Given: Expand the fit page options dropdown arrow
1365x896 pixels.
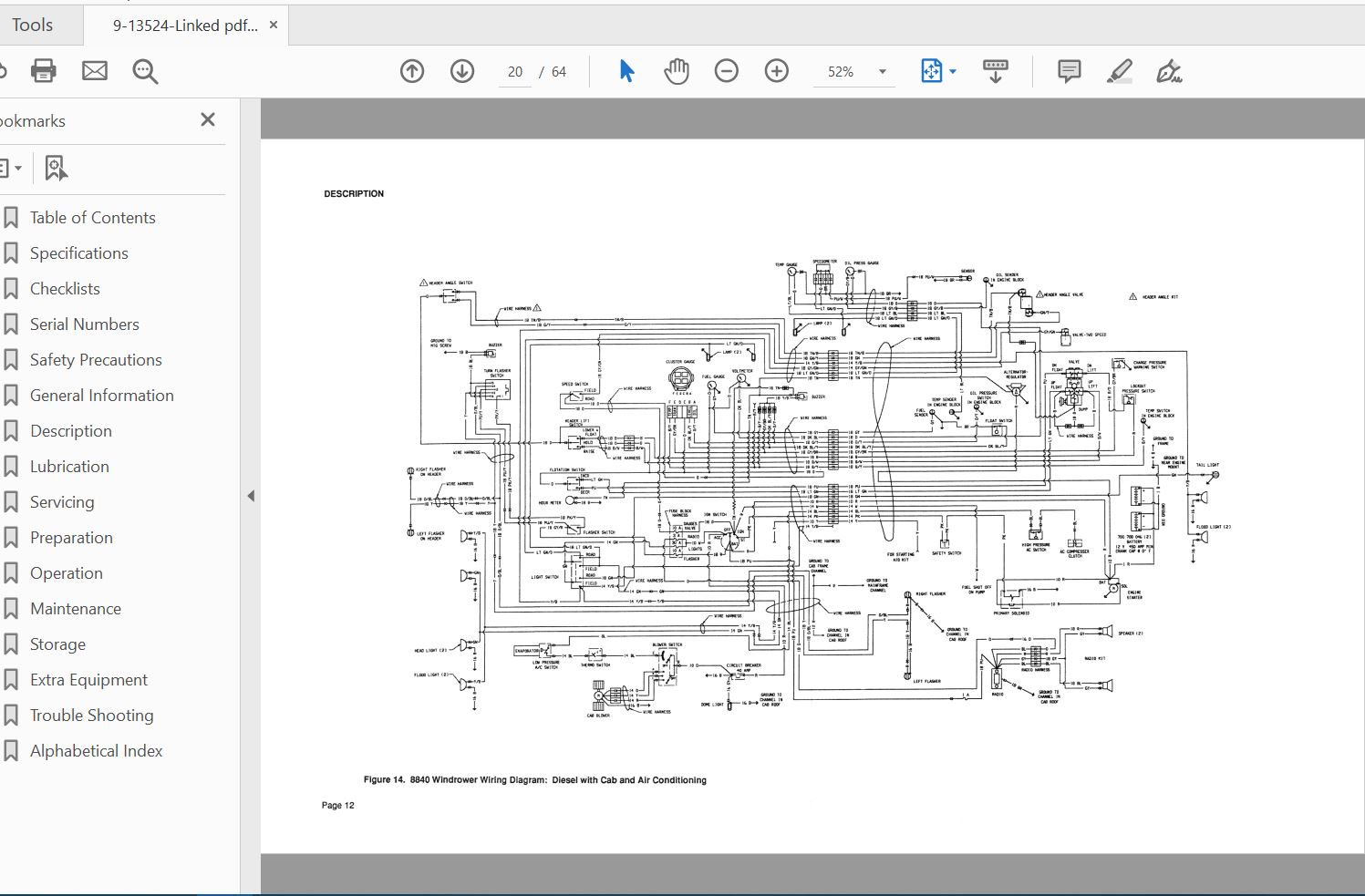Looking at the screenshot, I should [x=953, y=71].
